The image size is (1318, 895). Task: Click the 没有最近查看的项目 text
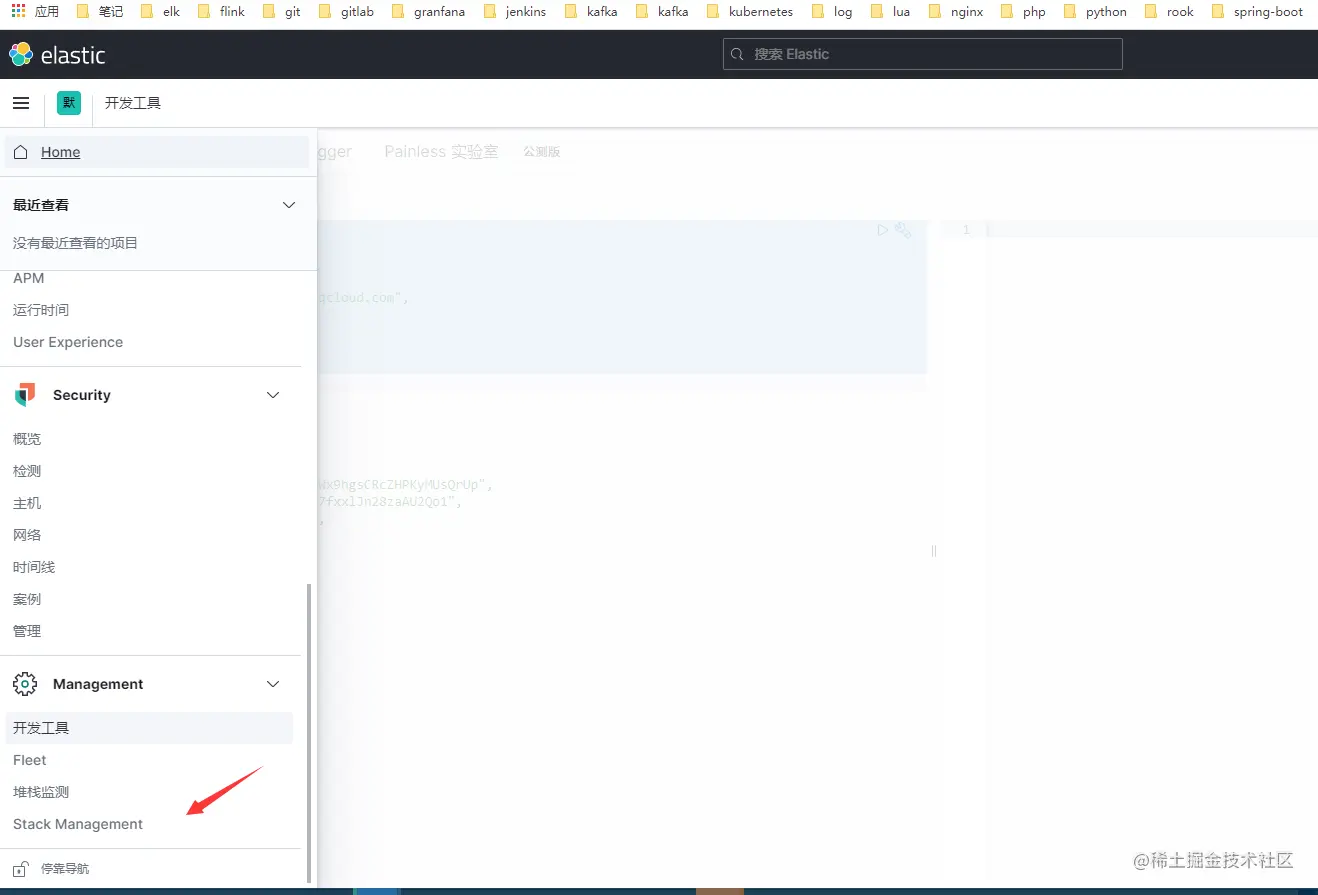(75, 243)
